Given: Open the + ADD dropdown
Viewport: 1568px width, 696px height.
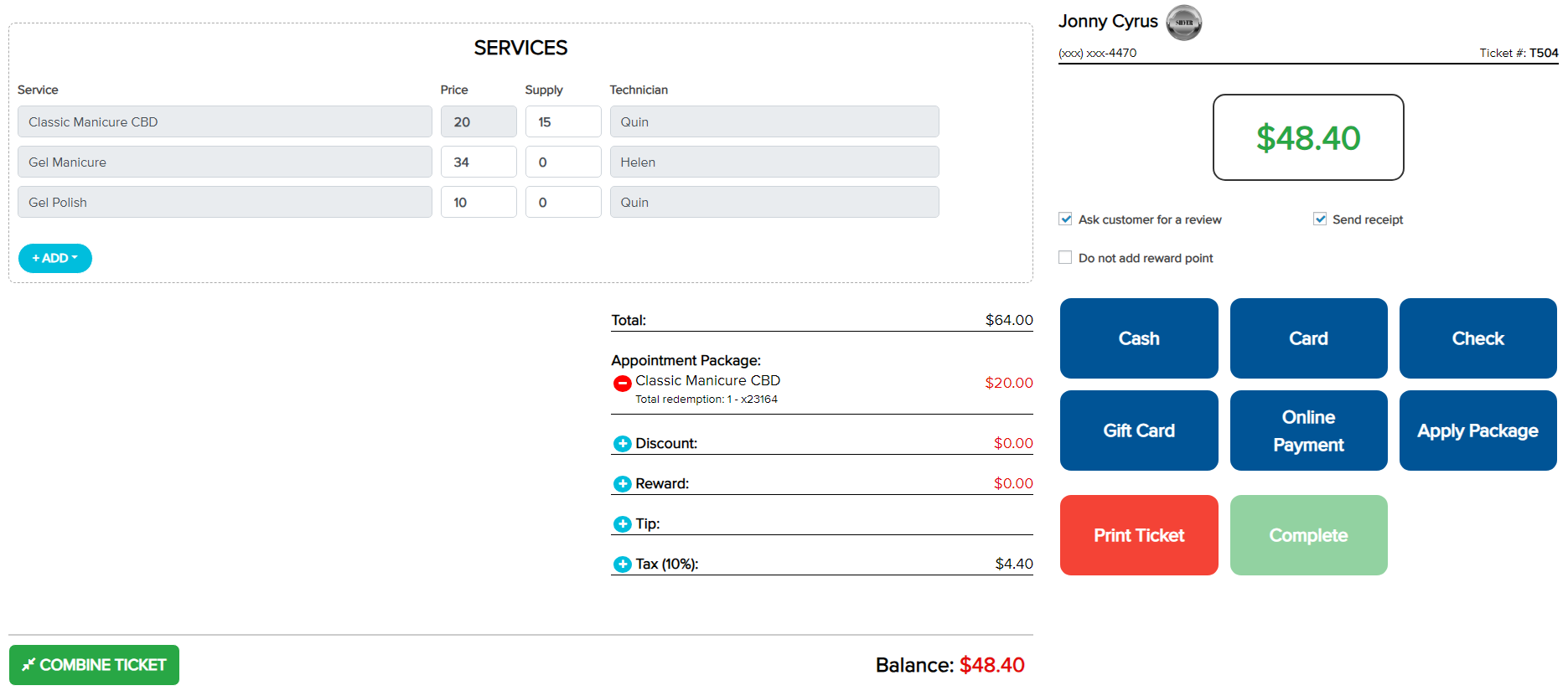Looking at the screenshot, I should point(55,258).
